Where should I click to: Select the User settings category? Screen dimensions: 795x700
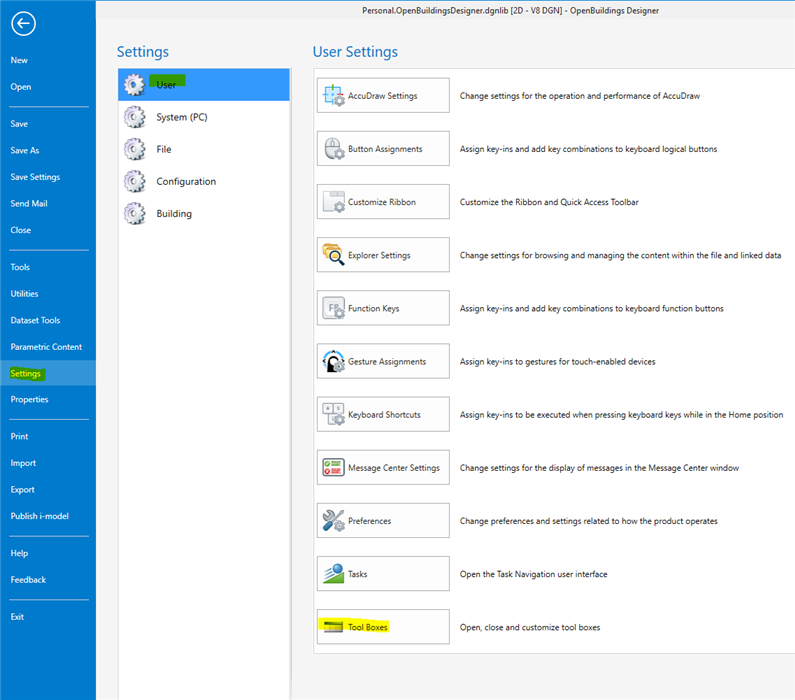[x=204, y=85]
